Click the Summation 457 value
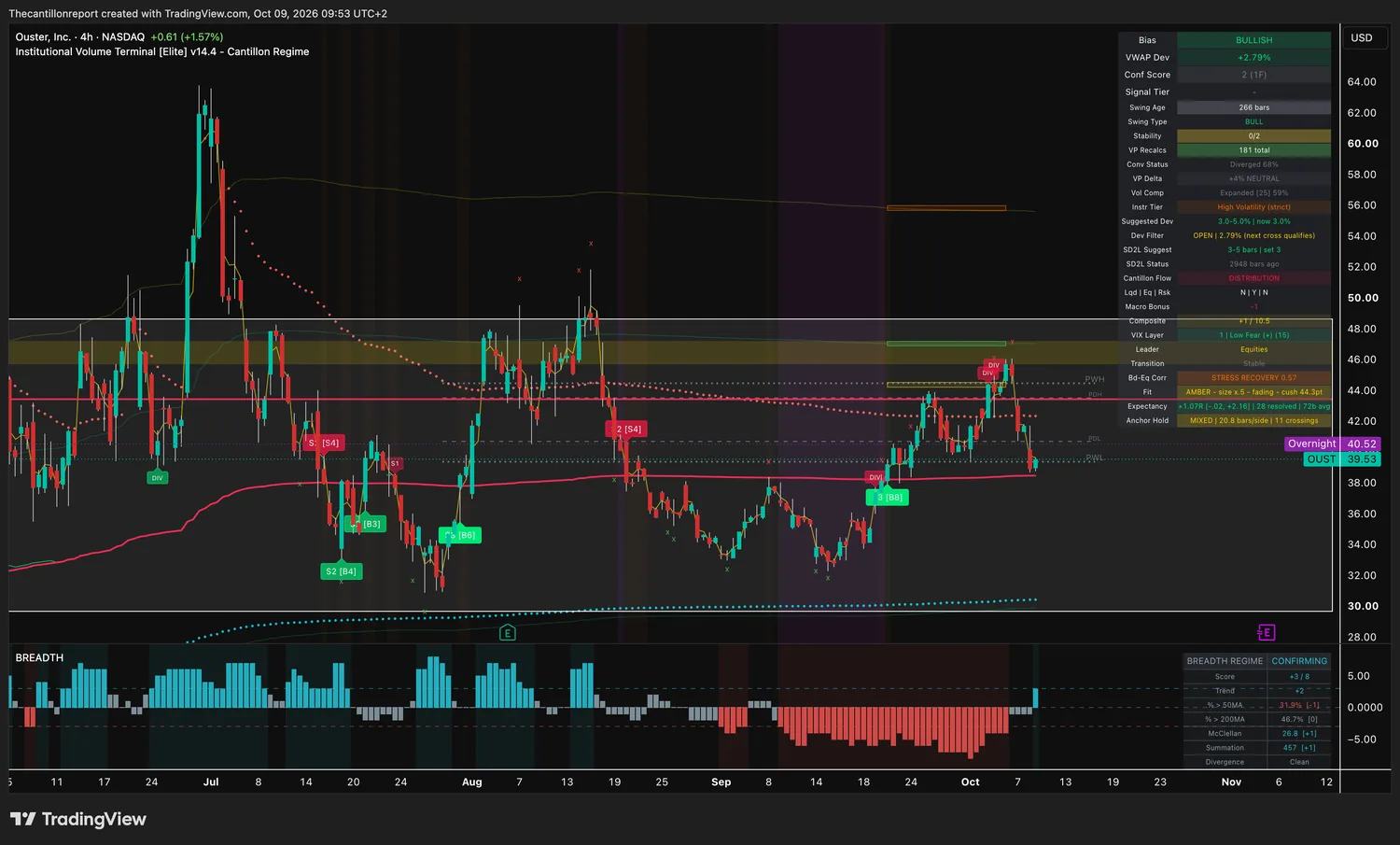This screenshot has width=1400, height=845. coord(1299,748)
